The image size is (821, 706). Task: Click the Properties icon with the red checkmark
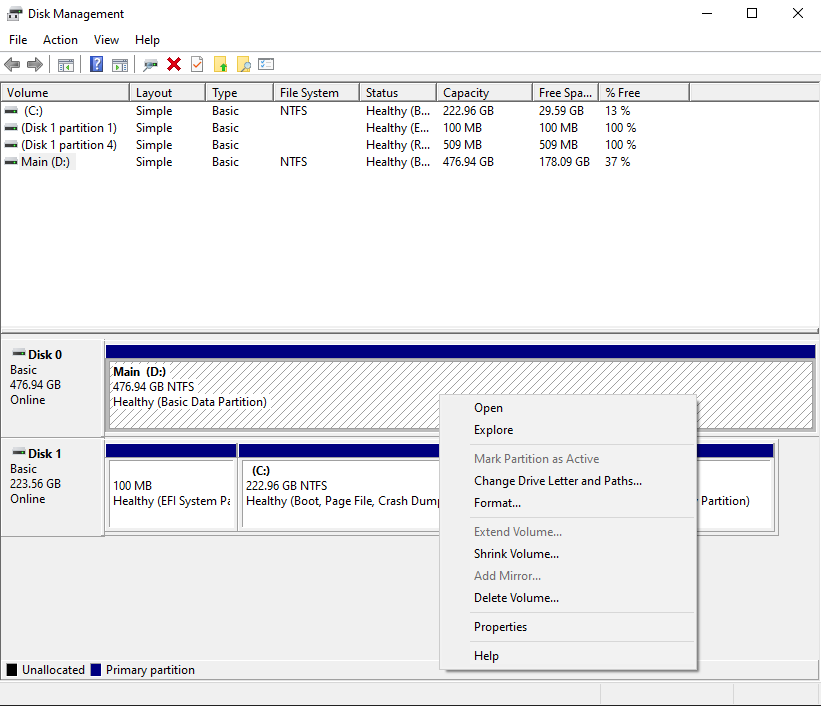click(197, 65)
